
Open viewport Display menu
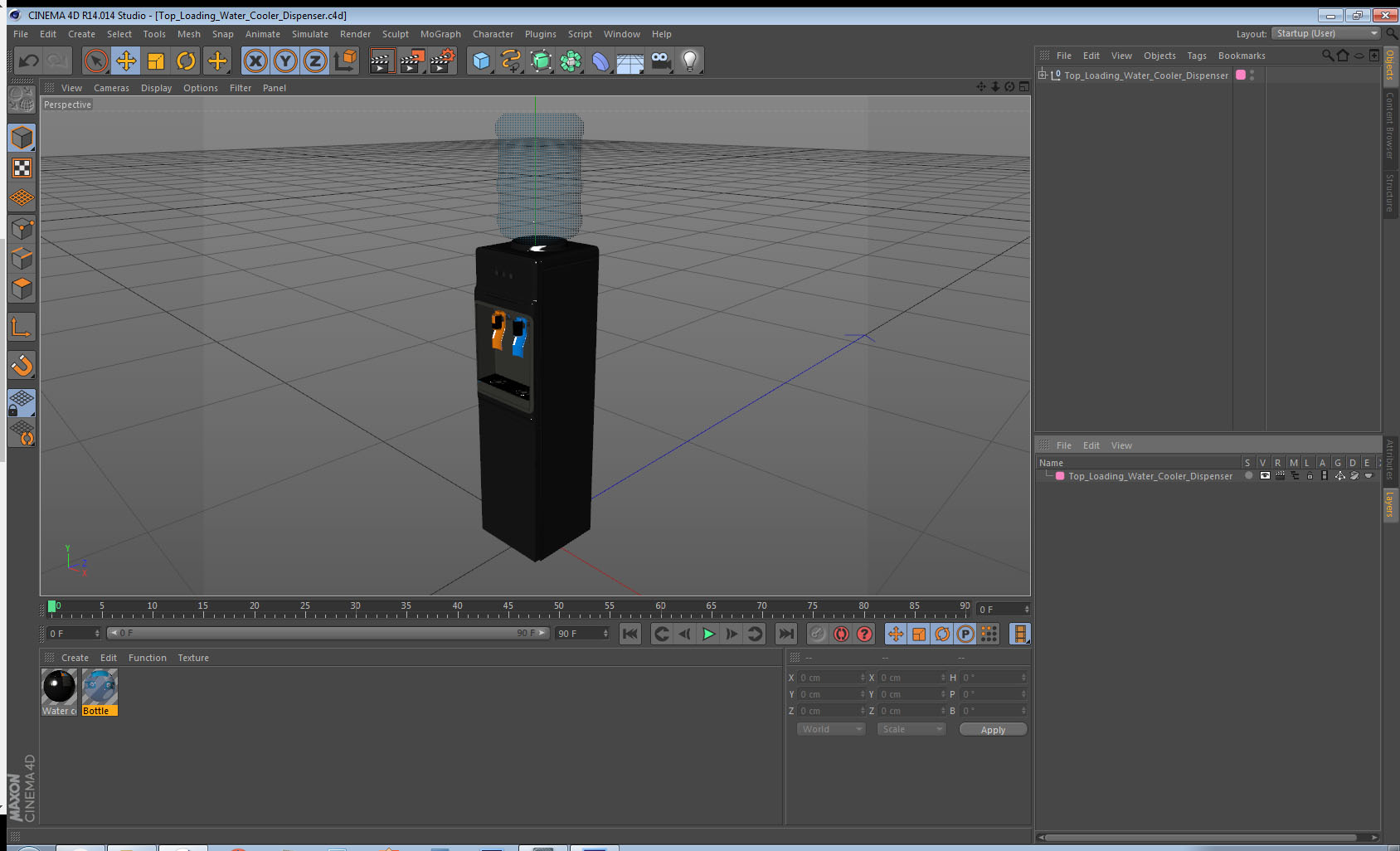[156, 88]
